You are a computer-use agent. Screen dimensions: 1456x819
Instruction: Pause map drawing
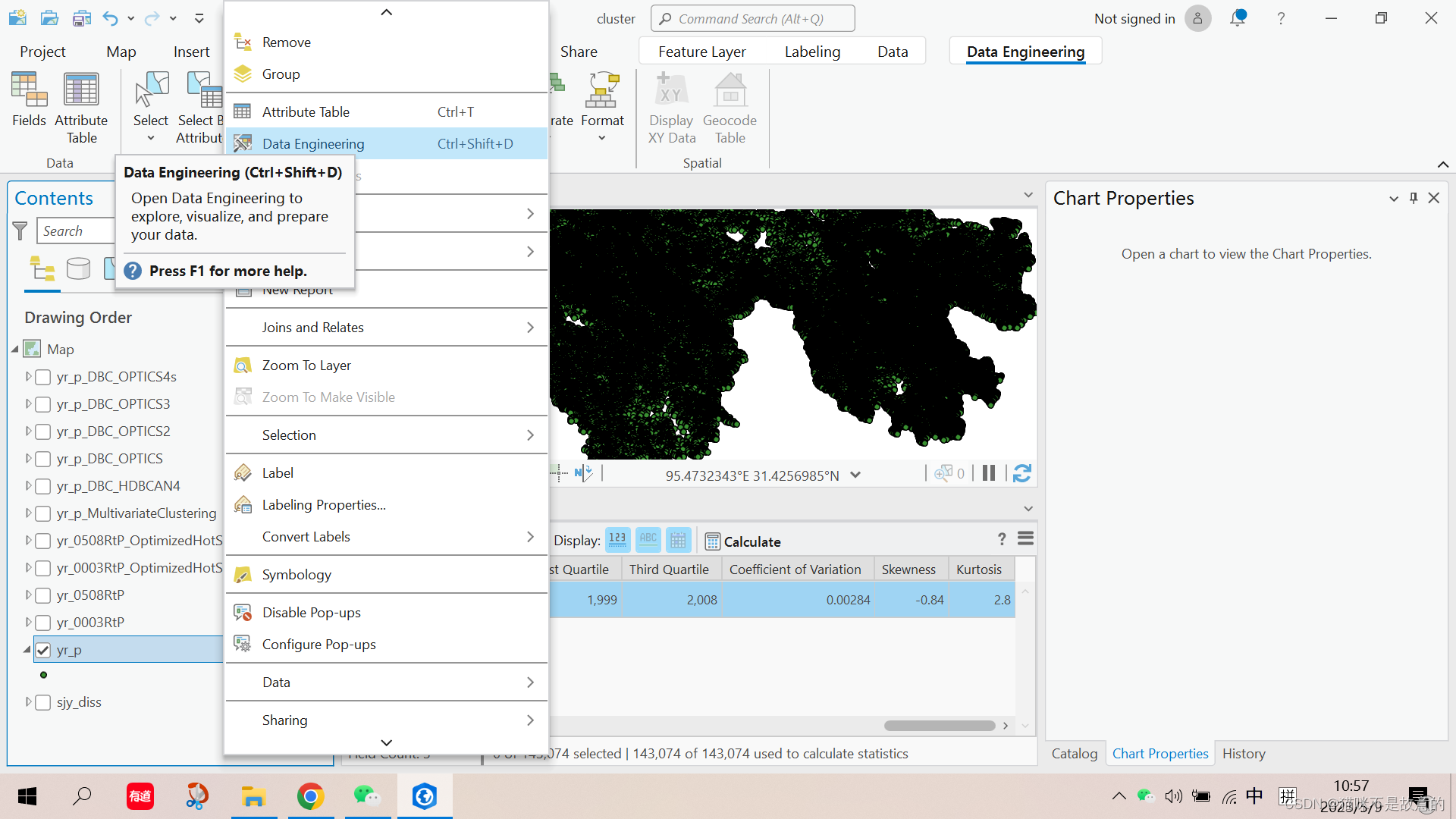989,474
